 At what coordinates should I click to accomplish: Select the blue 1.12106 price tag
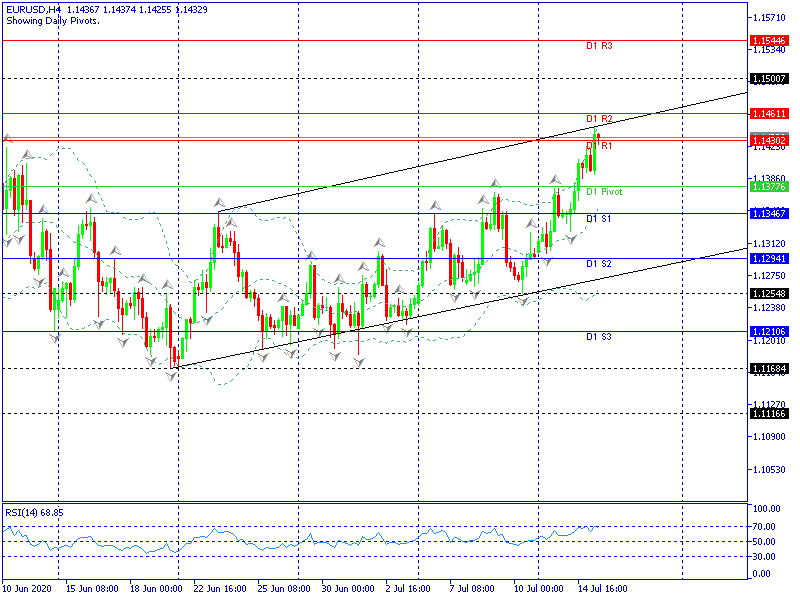click(769, 331)
